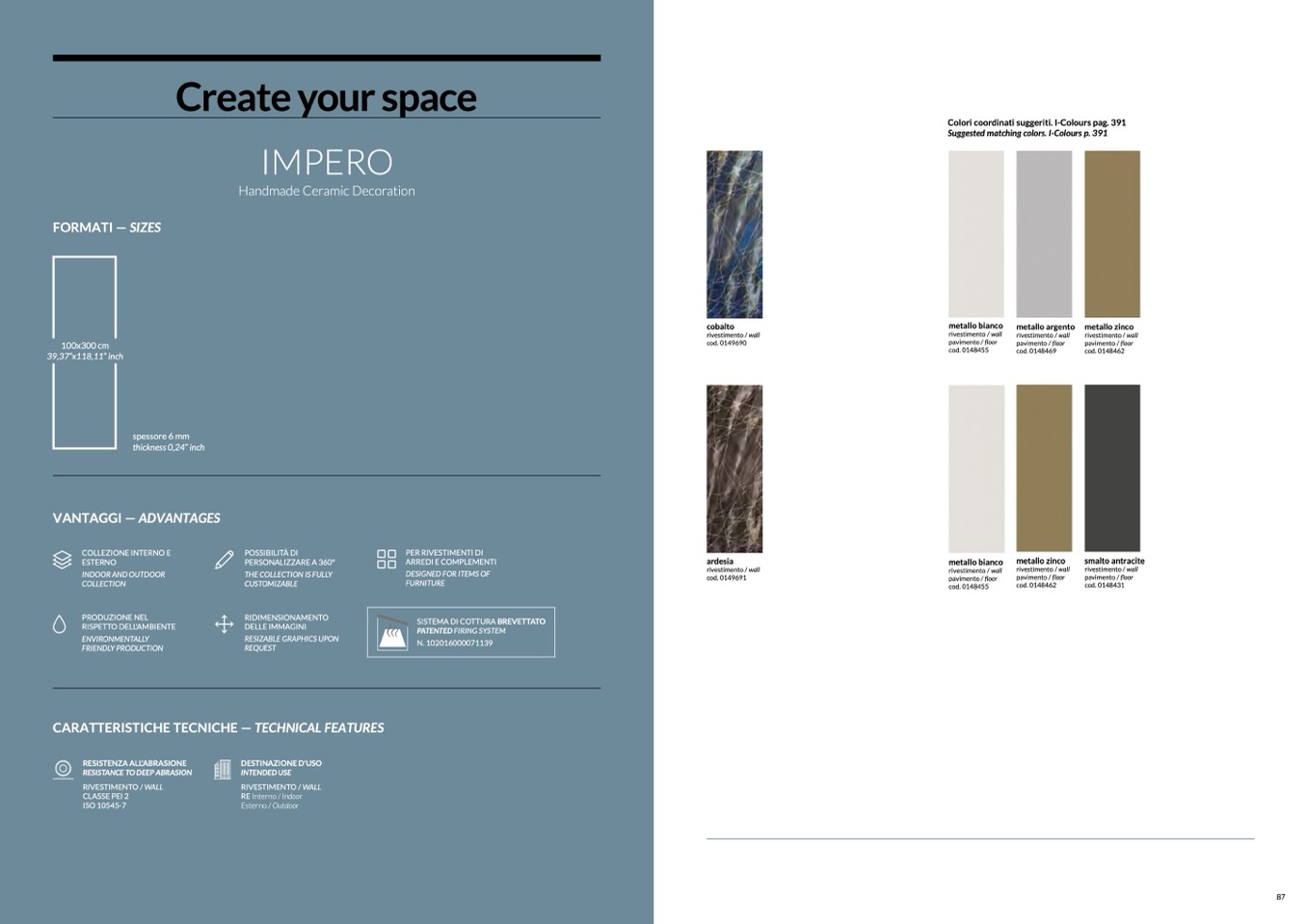Click the pencil icon for customizable collection
This screenshot has height=924, width=1307.
coord(224,559)
